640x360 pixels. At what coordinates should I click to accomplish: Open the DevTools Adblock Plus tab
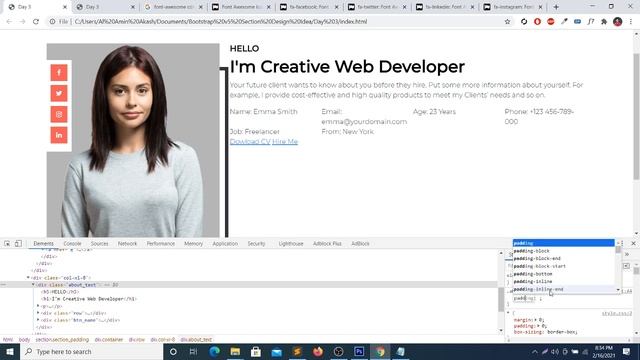(327, 244)
